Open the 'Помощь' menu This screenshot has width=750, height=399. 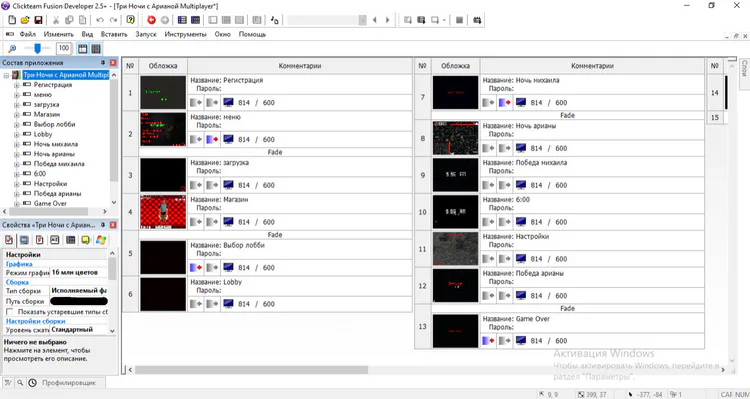[x=253, y=34]
